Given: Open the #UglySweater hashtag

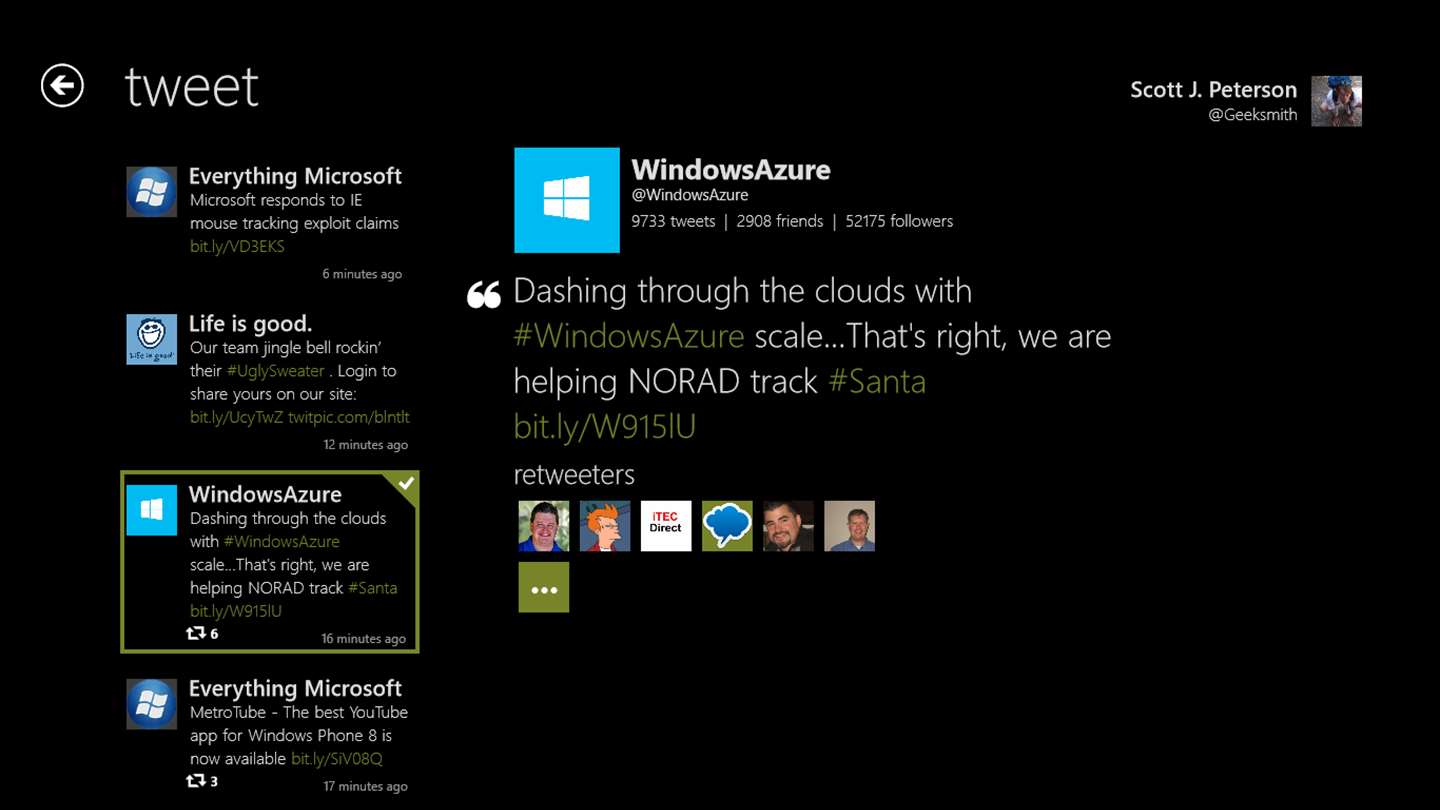Looking at the screenshot, I should click(x=276, y=370).
